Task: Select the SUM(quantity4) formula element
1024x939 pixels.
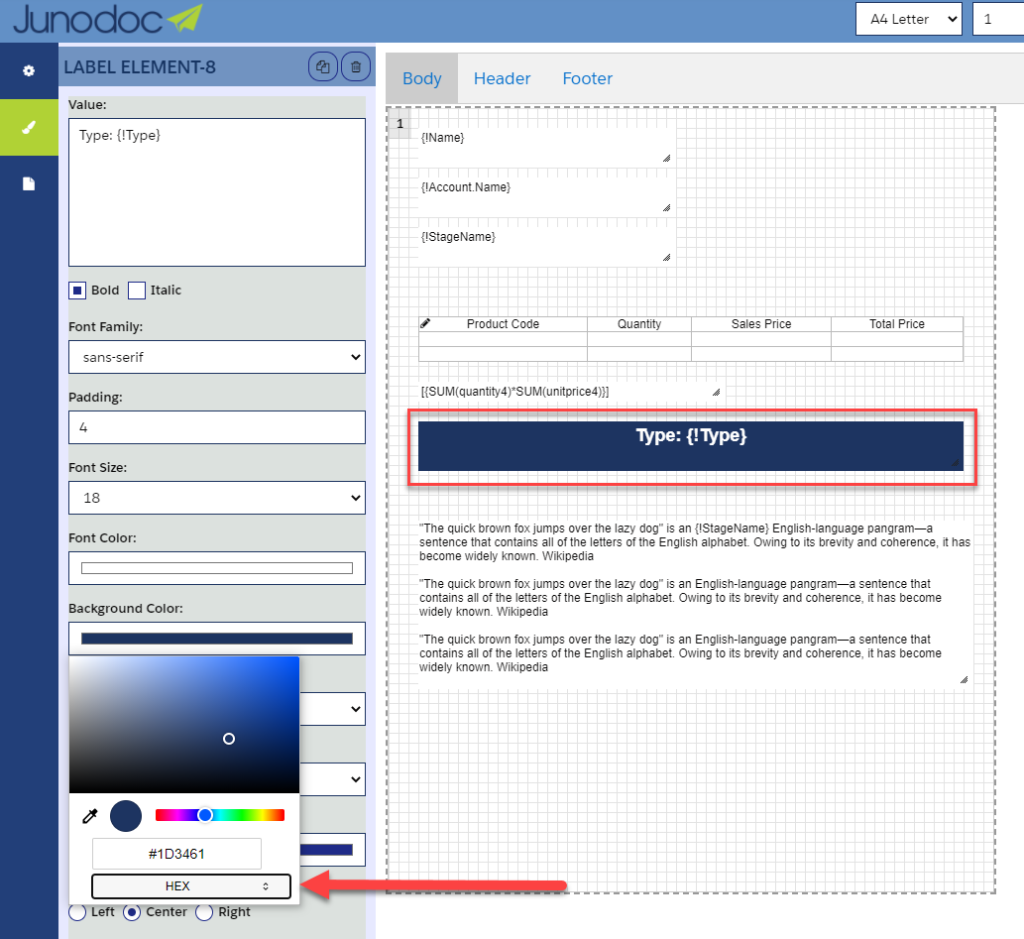Action: tap(569, 392)
